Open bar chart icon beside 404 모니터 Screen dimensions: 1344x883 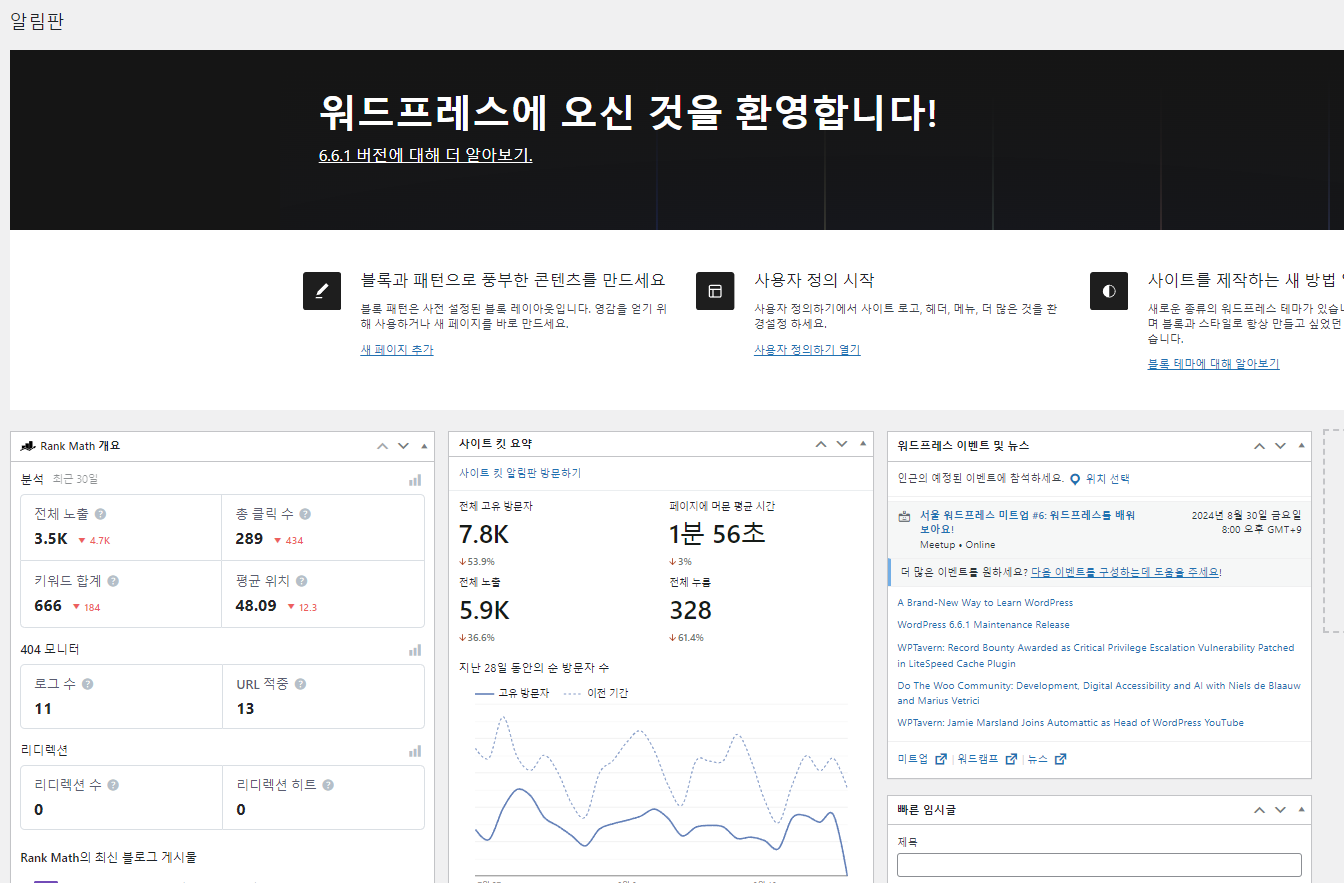pyautogui.click(x=415, y=650)
